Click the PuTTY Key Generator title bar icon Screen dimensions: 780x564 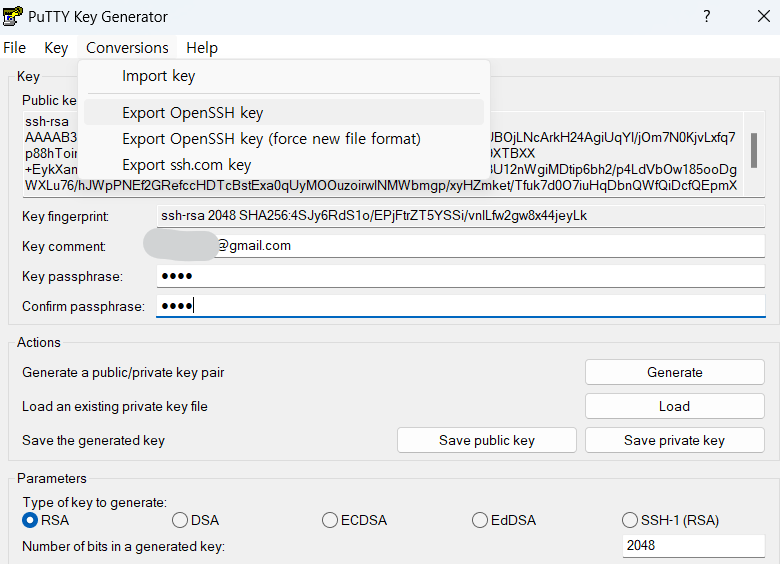tap(12, 16)
